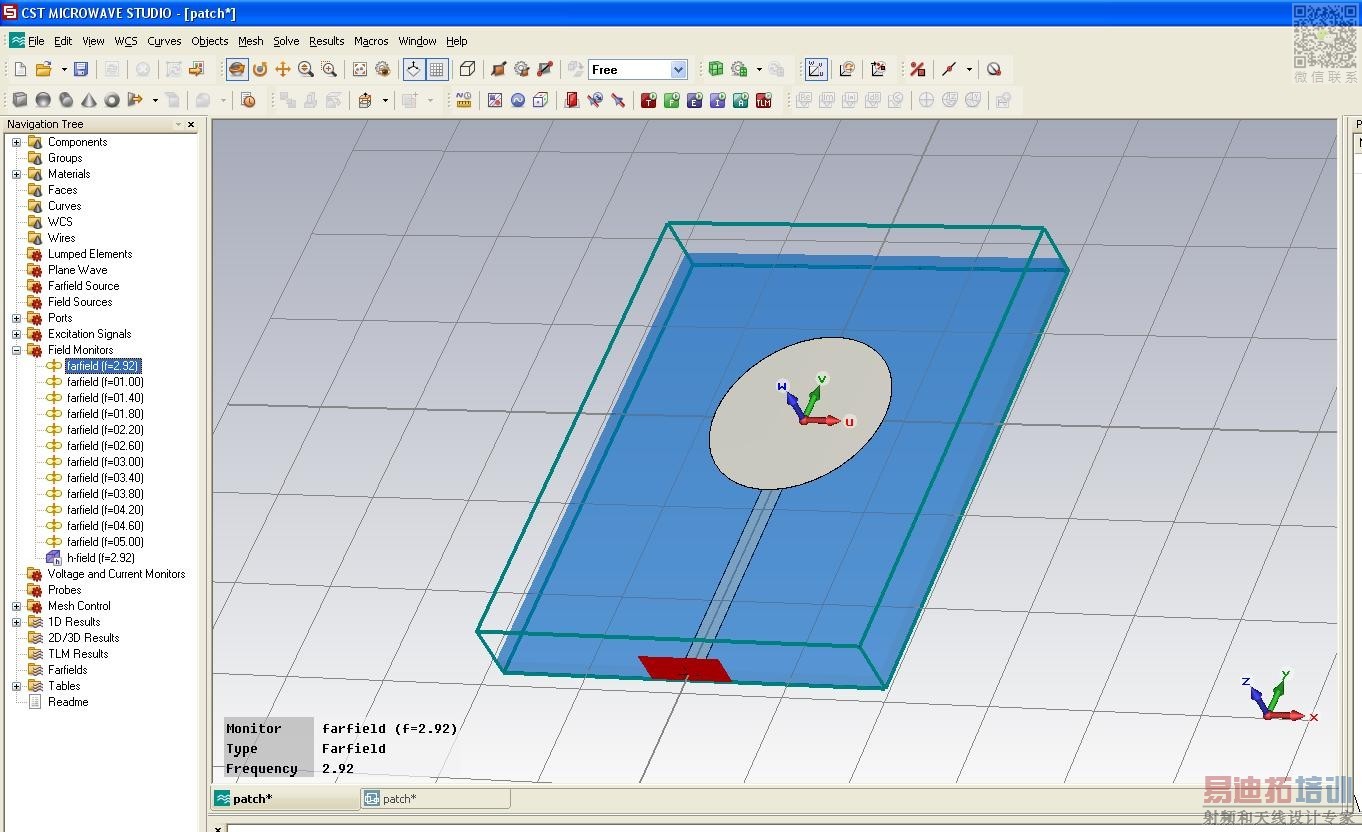Switch to the second patch* tab
Image resolution: width=1362 pixels, height=832 pixels.
pos(435,798)
